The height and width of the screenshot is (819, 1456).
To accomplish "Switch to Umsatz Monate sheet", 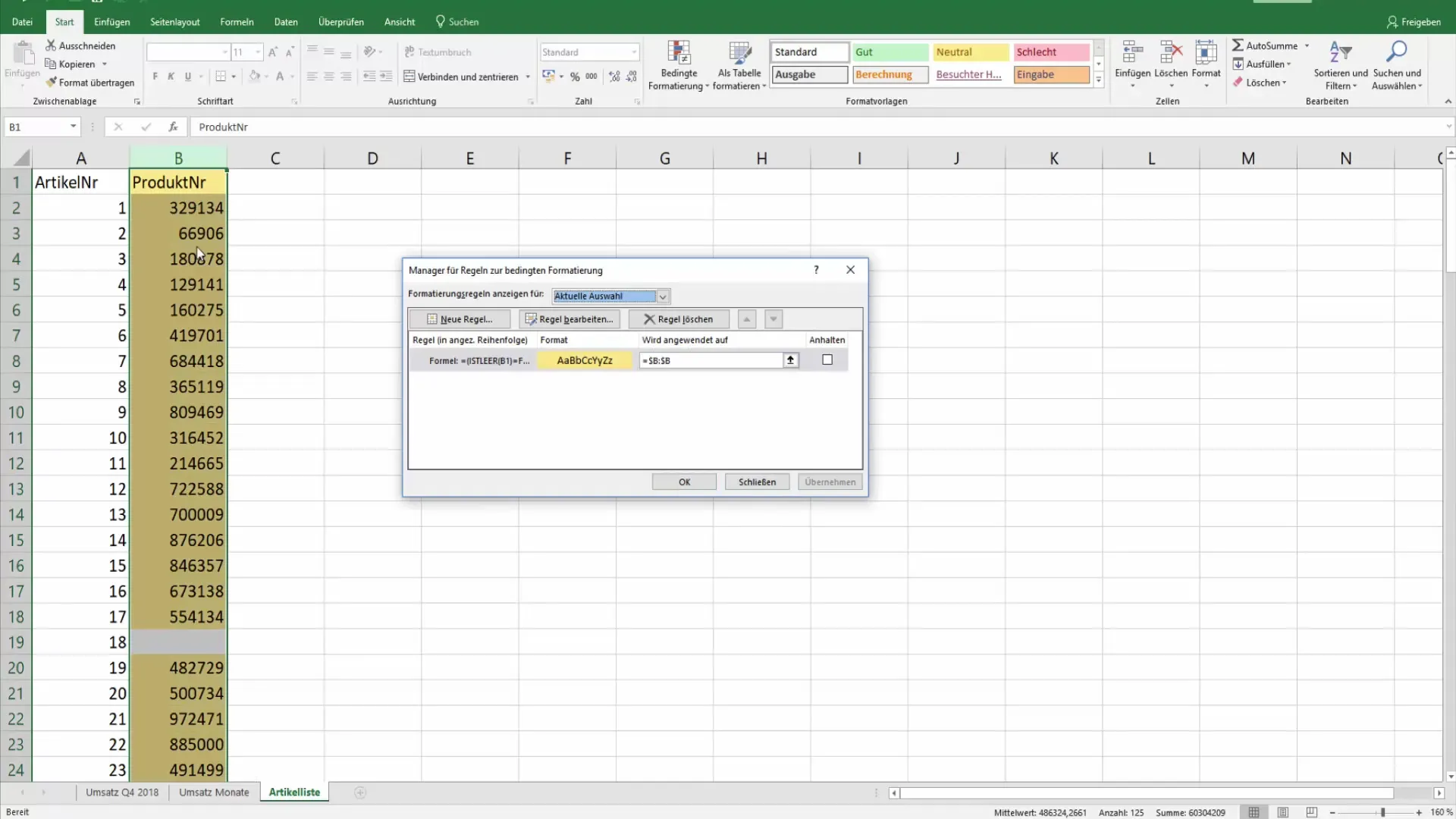I will click(x=214, y=792).
